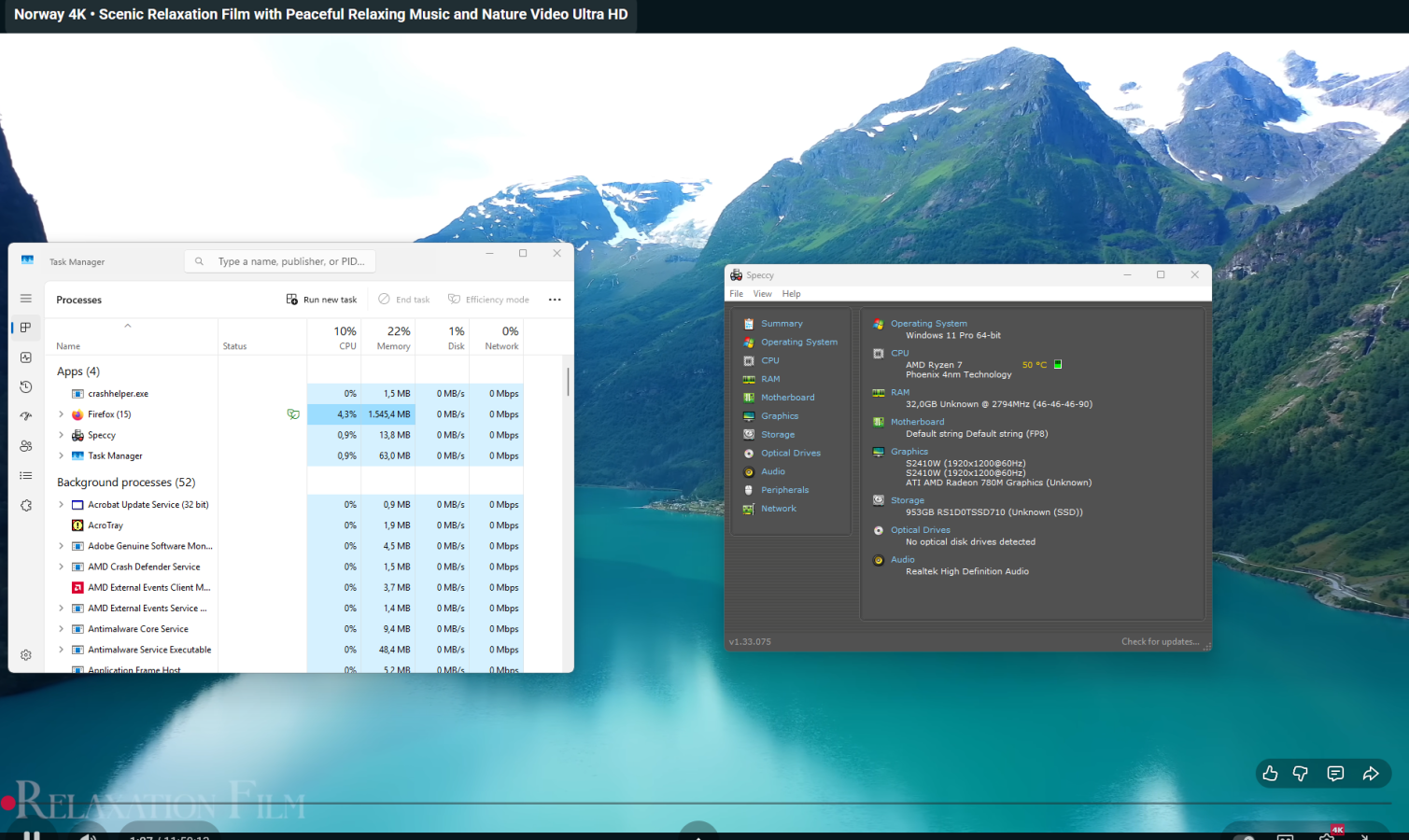Expand the Firefox process group
Image resolution: width=1409 pixels, height=840 pixels.
[60, 413]
